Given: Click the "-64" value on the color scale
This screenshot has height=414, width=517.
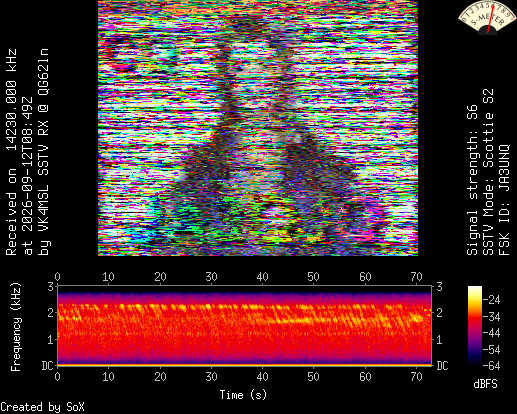Looking at the screenshot, I should pos(492,366).
